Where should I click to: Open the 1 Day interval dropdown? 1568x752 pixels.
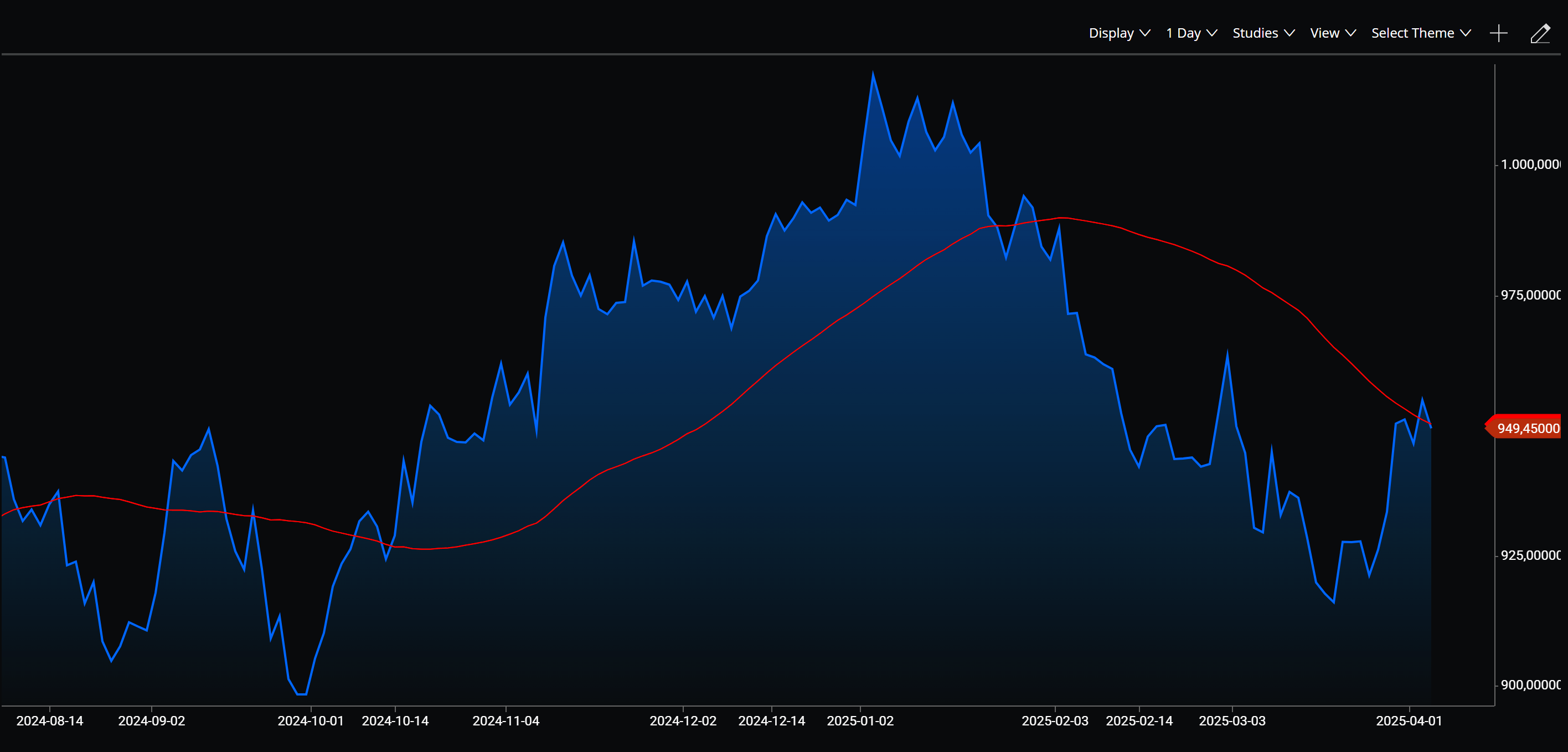coord(1191,33)
